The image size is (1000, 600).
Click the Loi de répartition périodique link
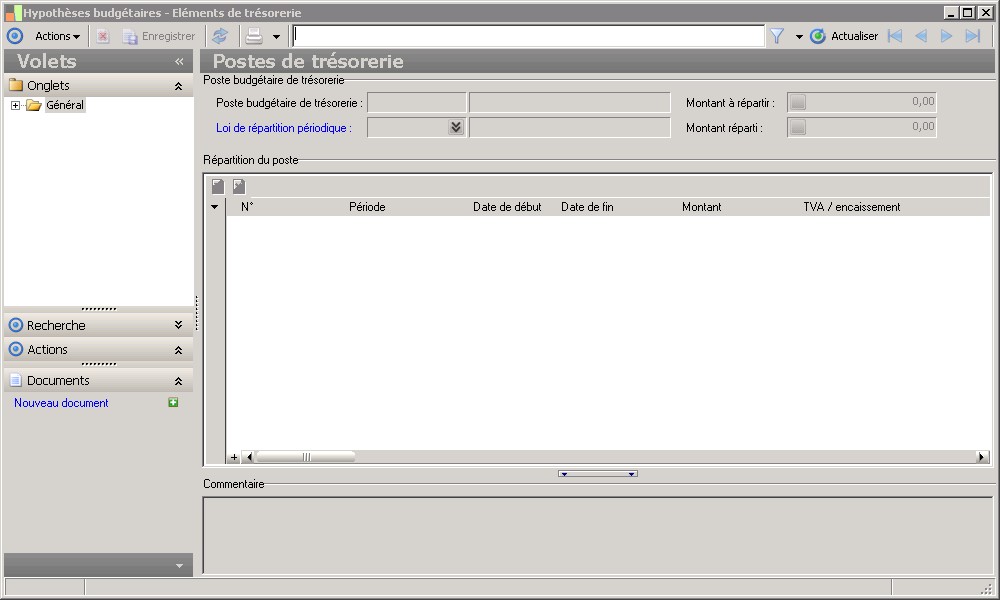pos(284,128)
